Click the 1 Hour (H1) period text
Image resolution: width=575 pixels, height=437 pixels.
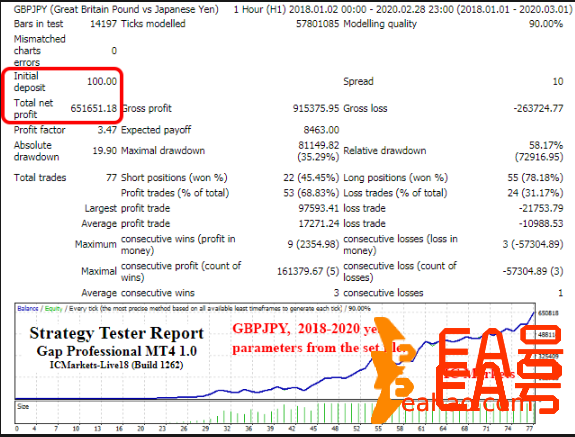coord(260,9)
